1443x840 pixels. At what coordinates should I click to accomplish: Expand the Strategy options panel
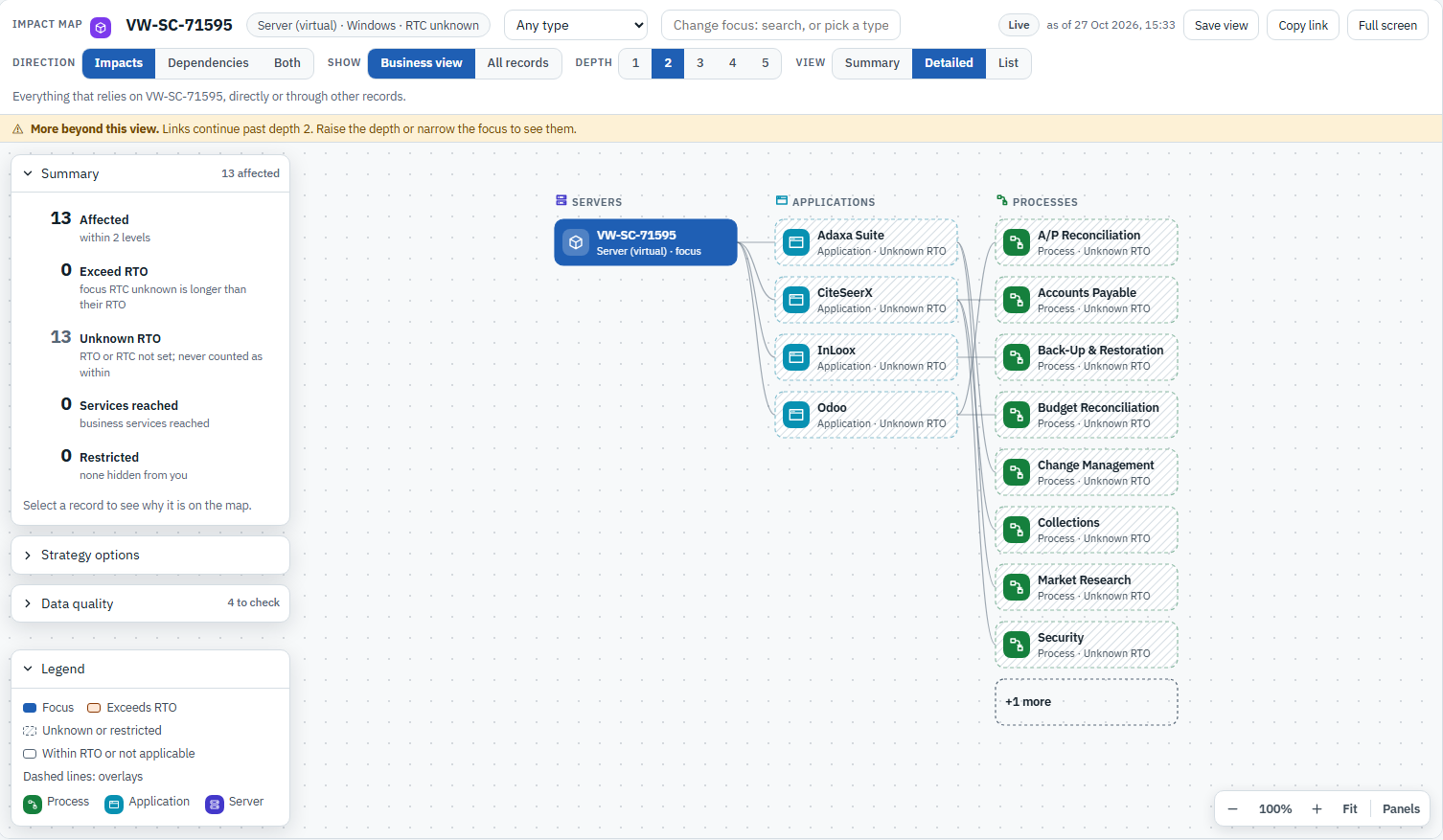150,556
